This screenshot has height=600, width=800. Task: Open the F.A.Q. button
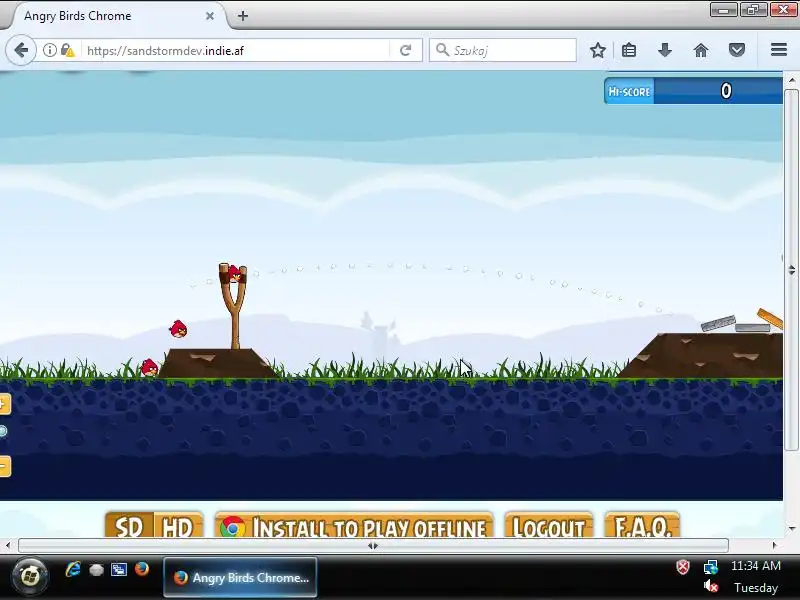[x=642, y=526]
